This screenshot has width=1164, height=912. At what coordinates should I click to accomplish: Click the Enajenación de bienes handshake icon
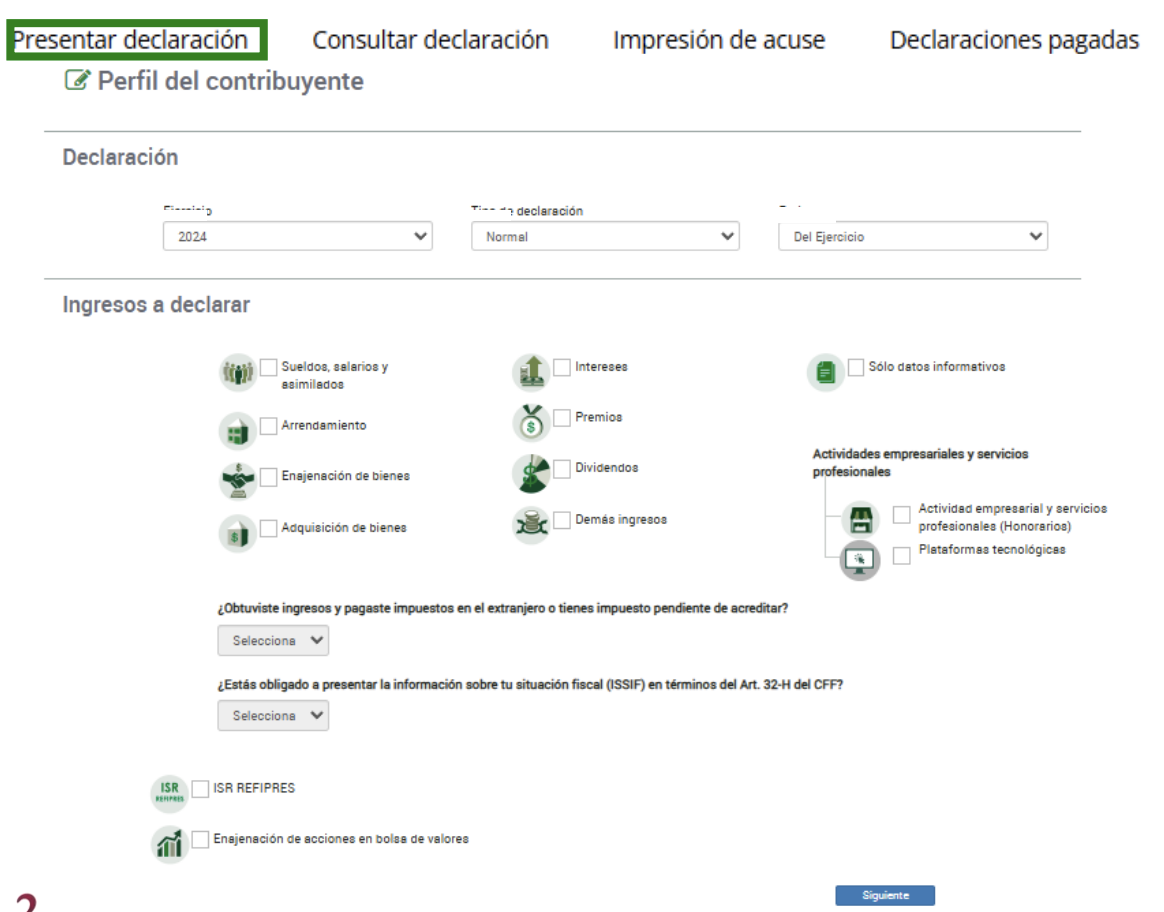238,481
